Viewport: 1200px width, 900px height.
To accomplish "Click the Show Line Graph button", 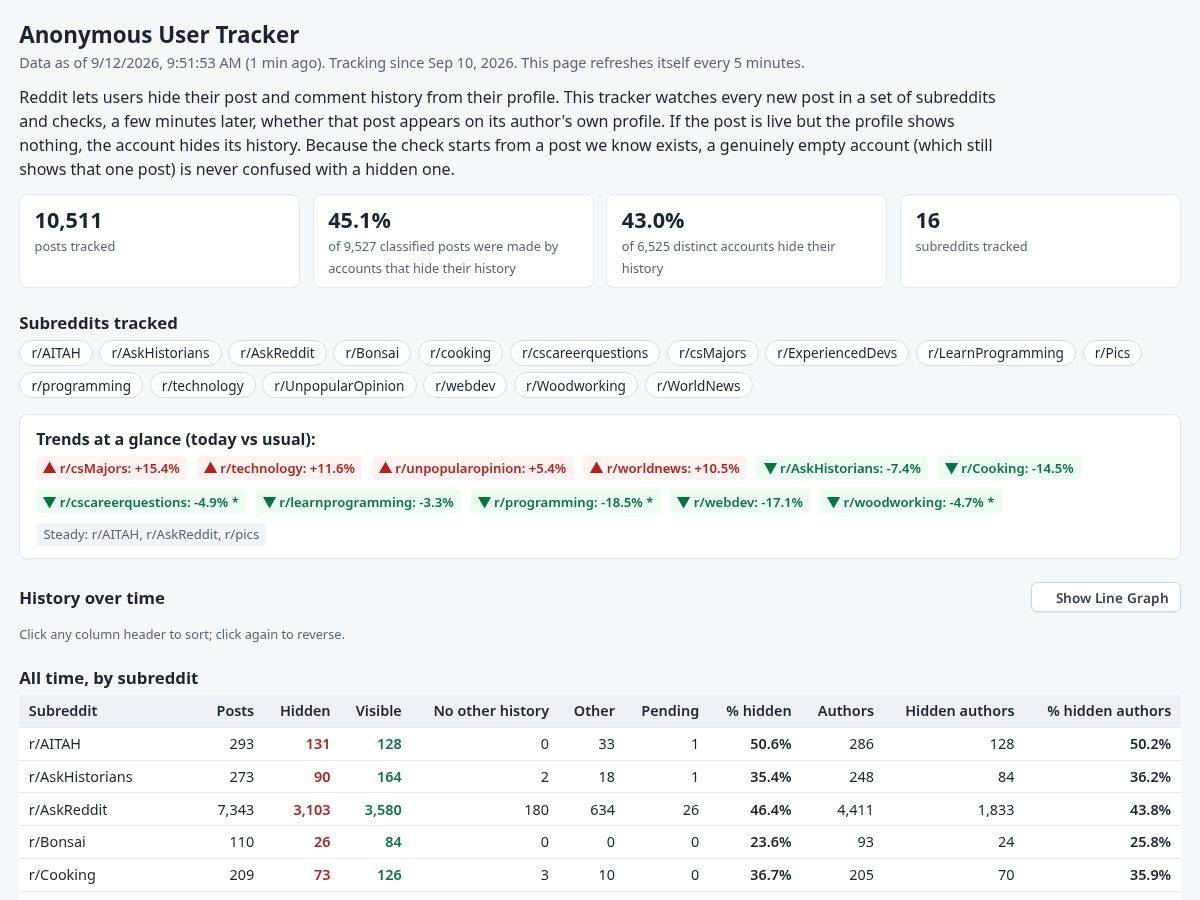I will (x=1106, y=598).
